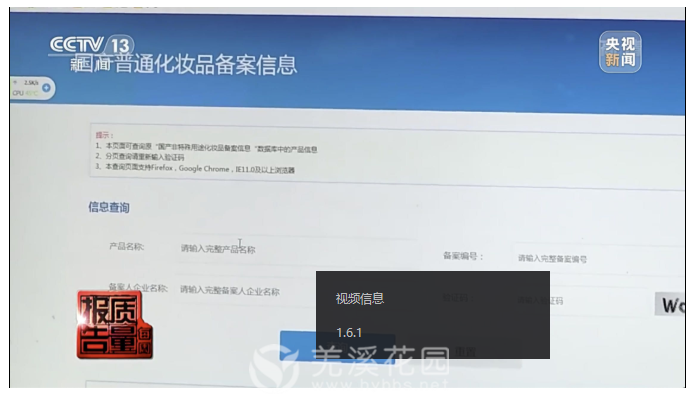The height and width of the screenshot is (399, 698).
Task: Click the 视频信息 overlay title
Action: click(360, 298)
